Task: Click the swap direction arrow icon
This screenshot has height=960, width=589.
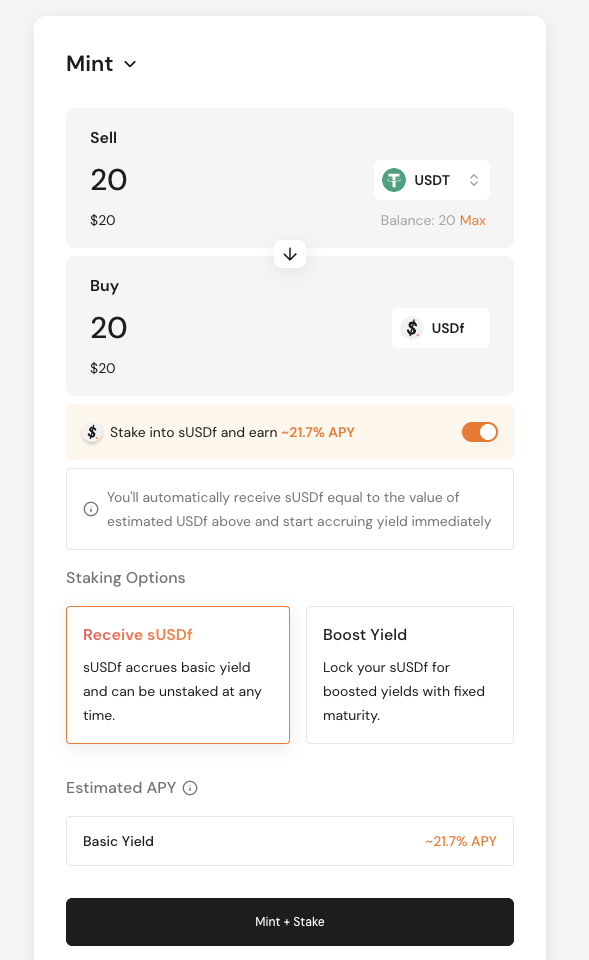Action: tap(290, 254)
